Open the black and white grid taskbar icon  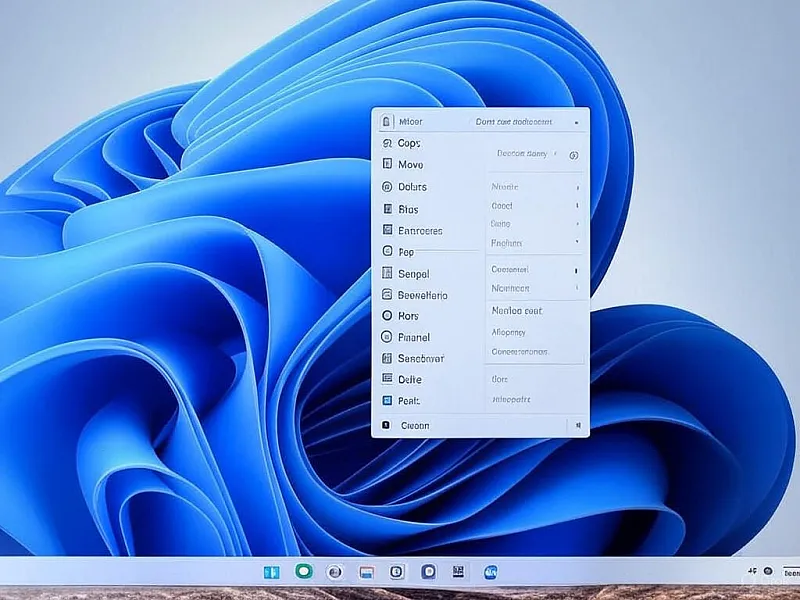(x=459, y=571)
